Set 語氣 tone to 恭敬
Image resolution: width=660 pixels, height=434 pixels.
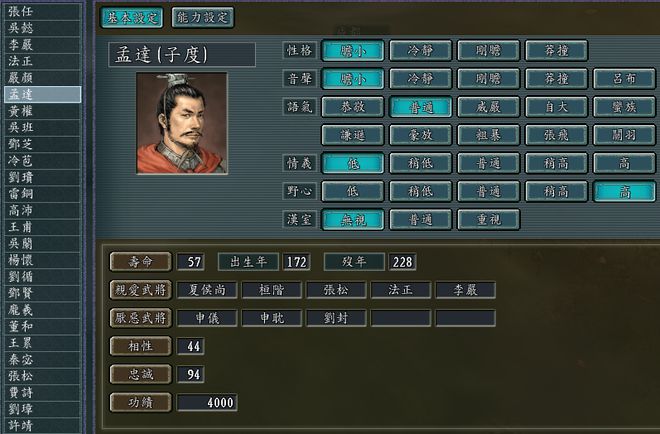pos(353,107)
